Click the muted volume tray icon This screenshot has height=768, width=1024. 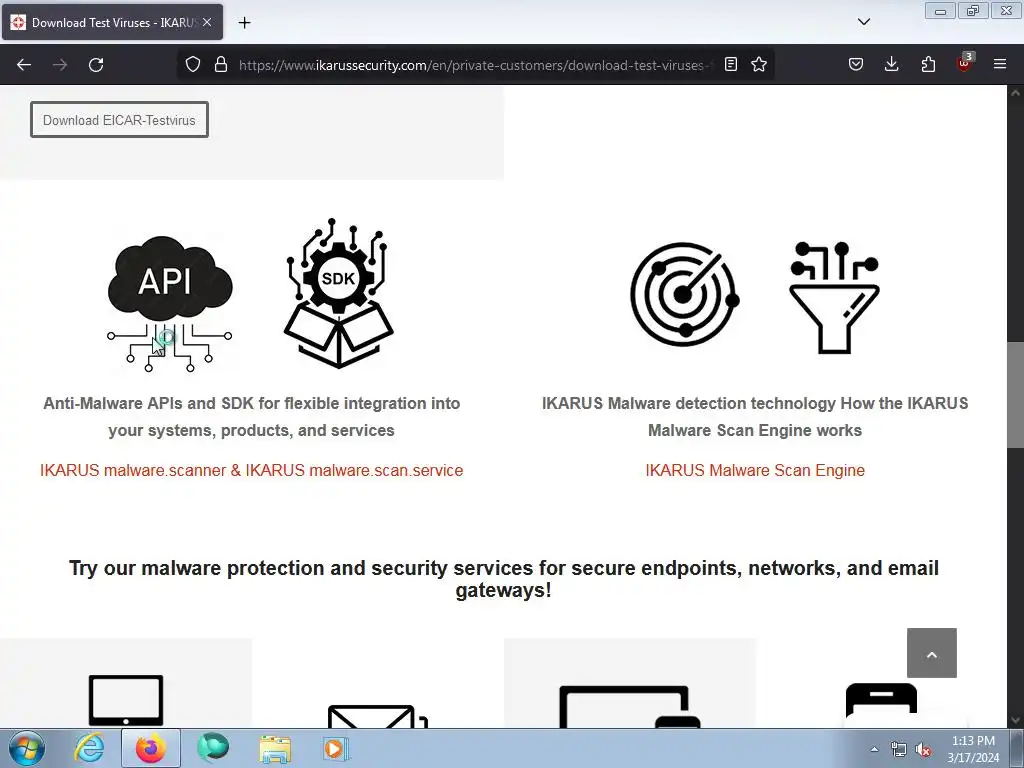coord(923,750)
